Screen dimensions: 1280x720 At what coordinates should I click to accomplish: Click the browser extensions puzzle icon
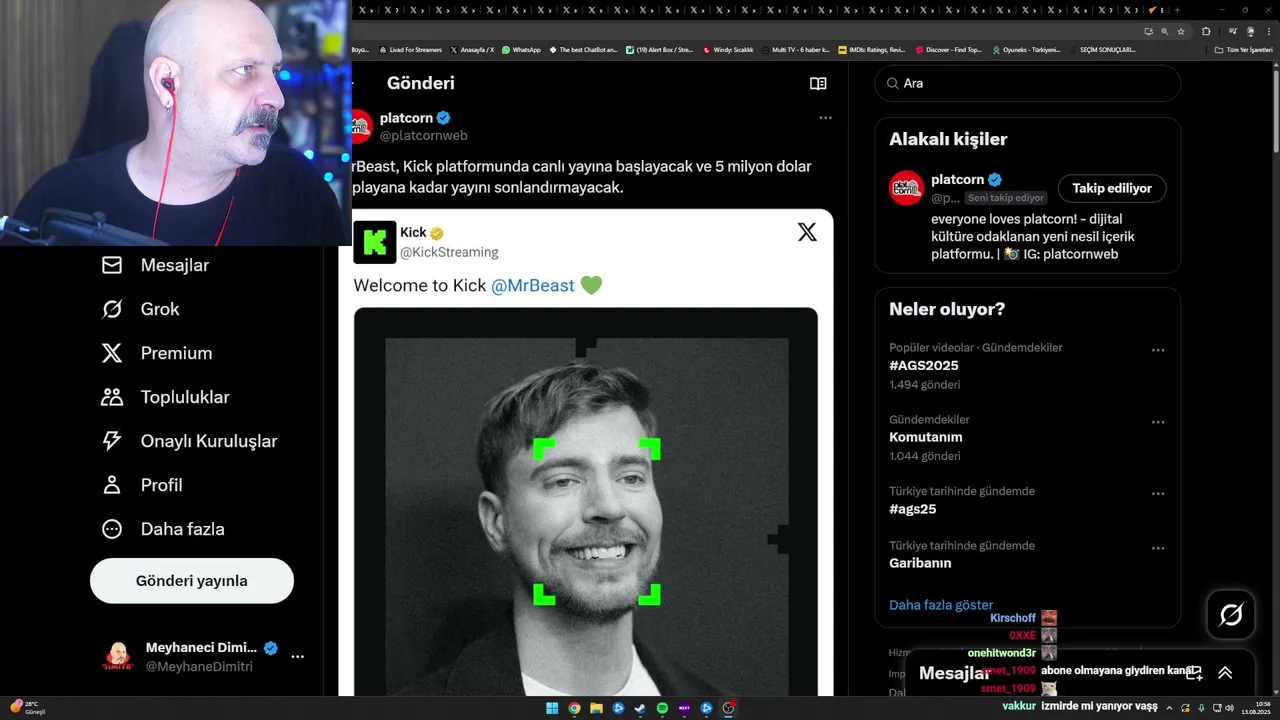pyautogui.click(x=1206, y=31)
